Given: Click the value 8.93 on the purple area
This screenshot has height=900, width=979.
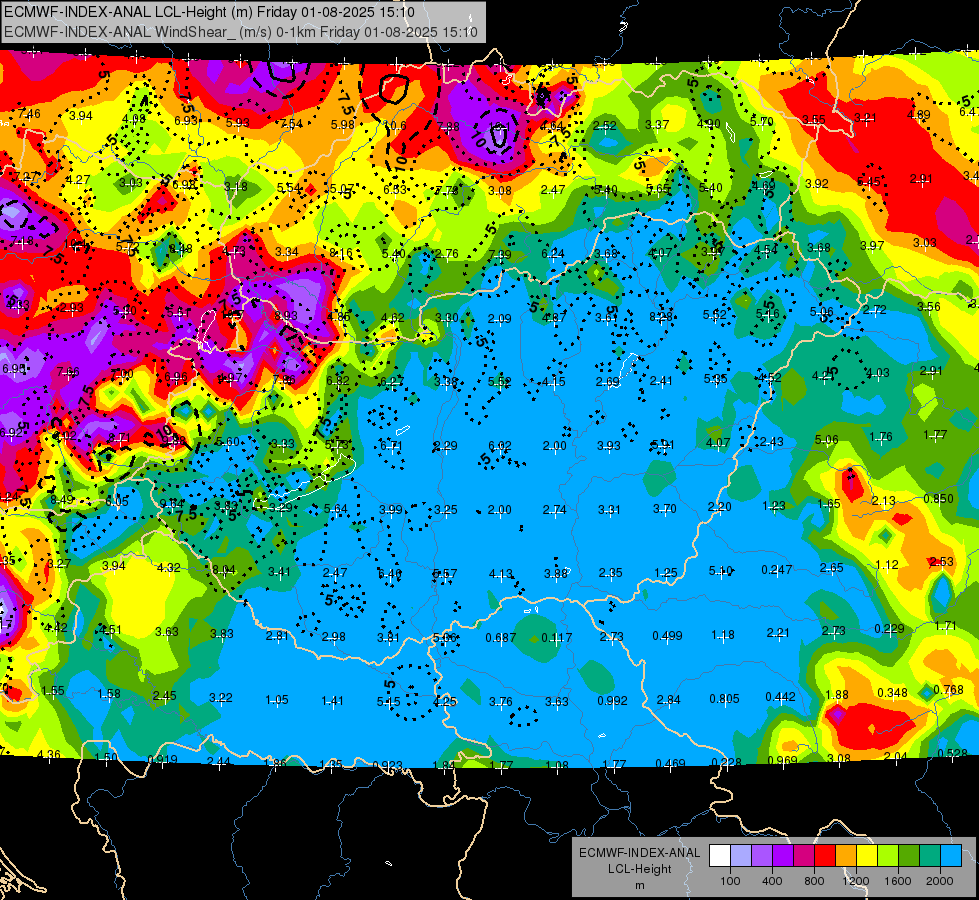Looking at the screenshot, I should (x=286, y=315).
